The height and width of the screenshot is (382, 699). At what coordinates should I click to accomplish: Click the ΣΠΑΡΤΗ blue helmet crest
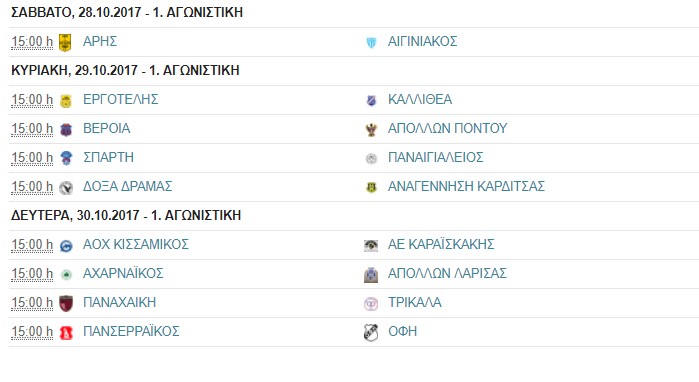tap(66, 158)
